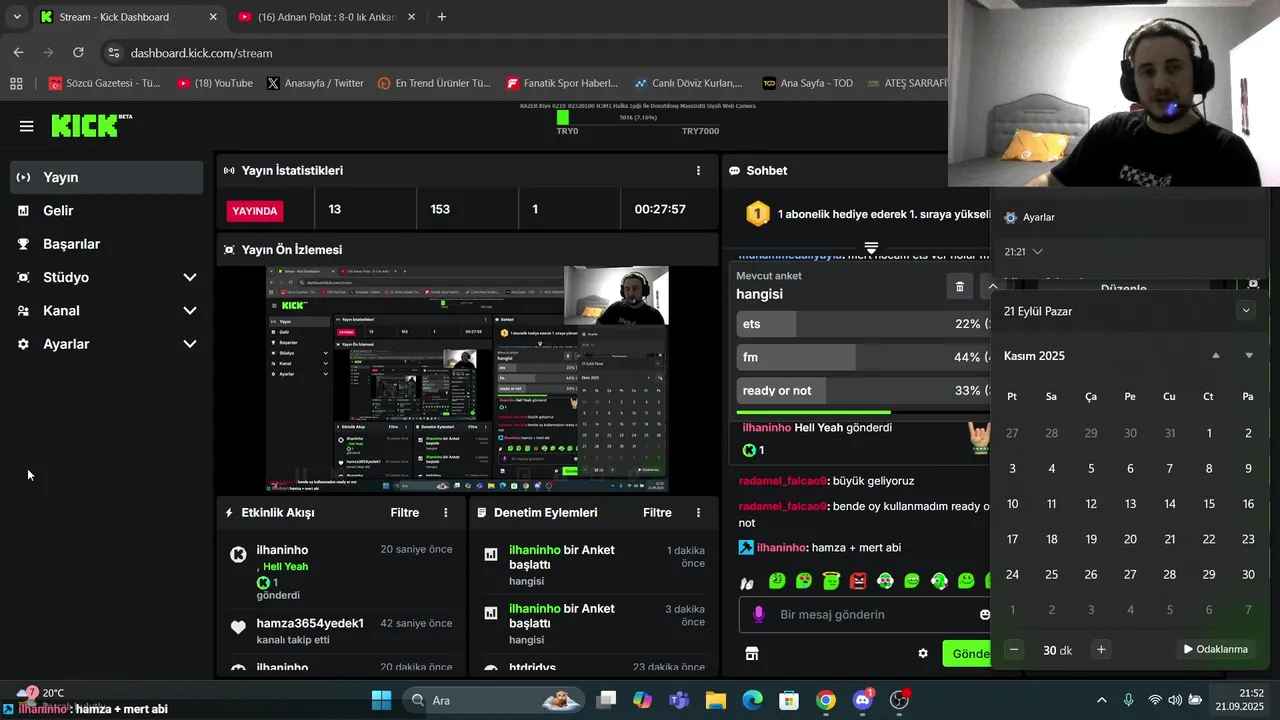This screenshot has height=720, width=1280.
Task: Click the Bir mesaj gönderin input
Action: tap(865, 614)
